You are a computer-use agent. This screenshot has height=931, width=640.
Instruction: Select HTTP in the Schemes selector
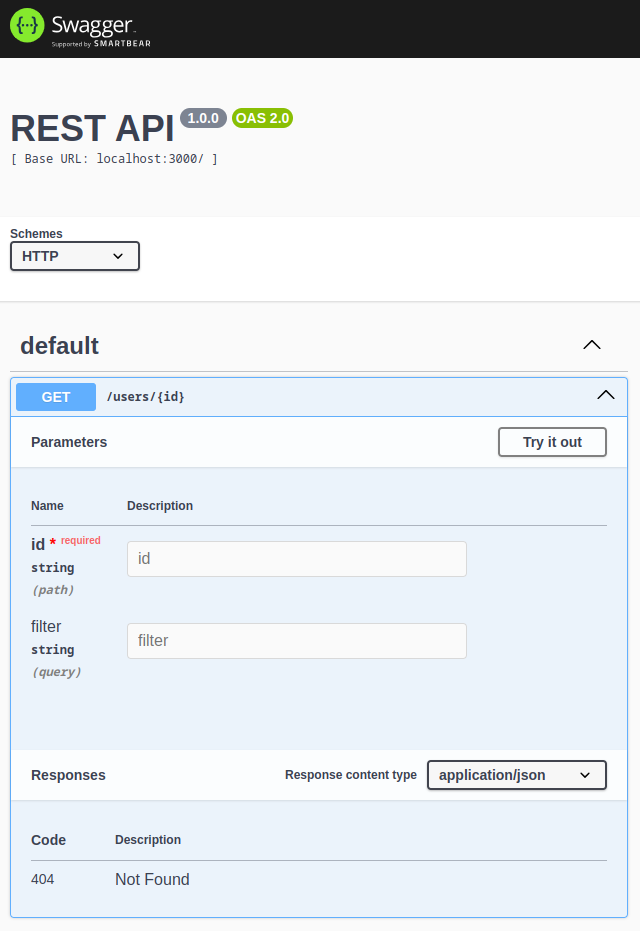74,256
